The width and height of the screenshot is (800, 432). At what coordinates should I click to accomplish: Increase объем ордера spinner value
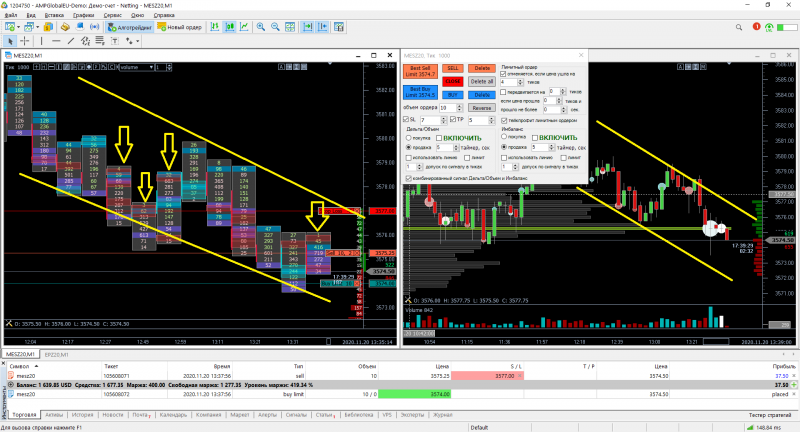(x=459, y=106)
